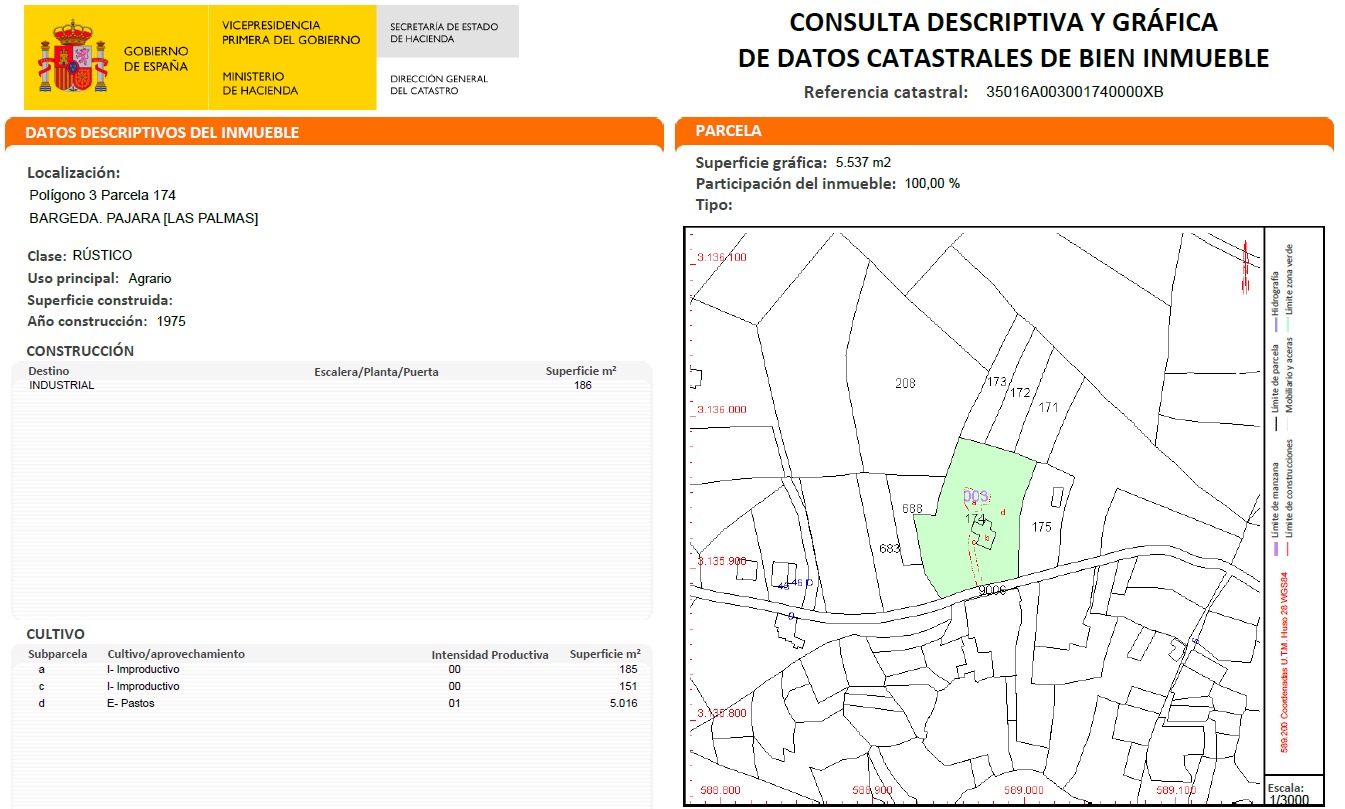
Task: Click the Ministerio de Hacienda label
Action: 259,83
